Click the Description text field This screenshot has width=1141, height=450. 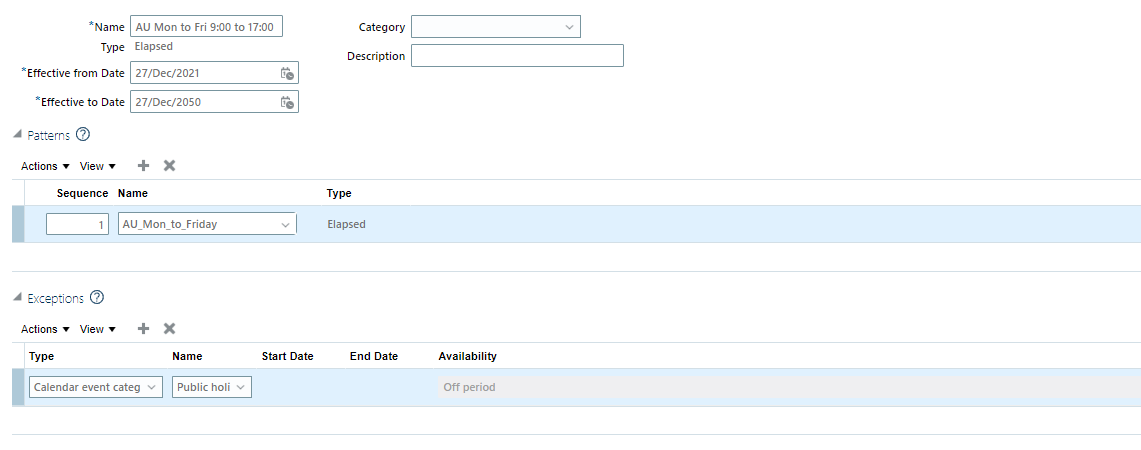click(x=517, y=56)
